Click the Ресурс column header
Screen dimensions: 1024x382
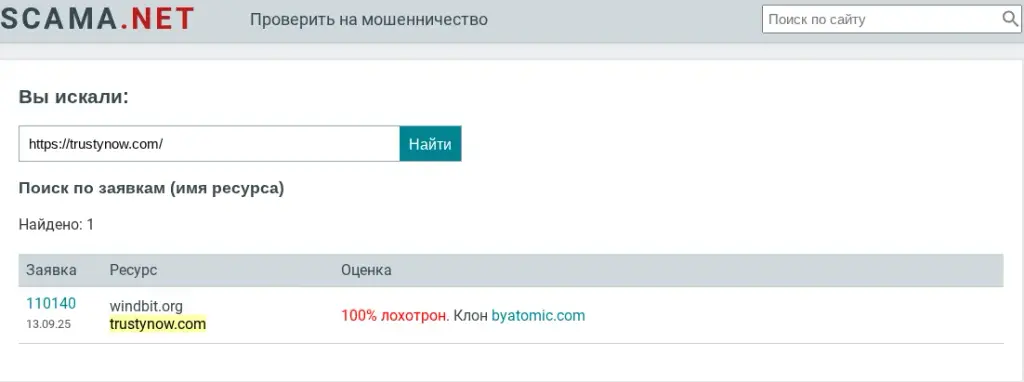point(133,270)
